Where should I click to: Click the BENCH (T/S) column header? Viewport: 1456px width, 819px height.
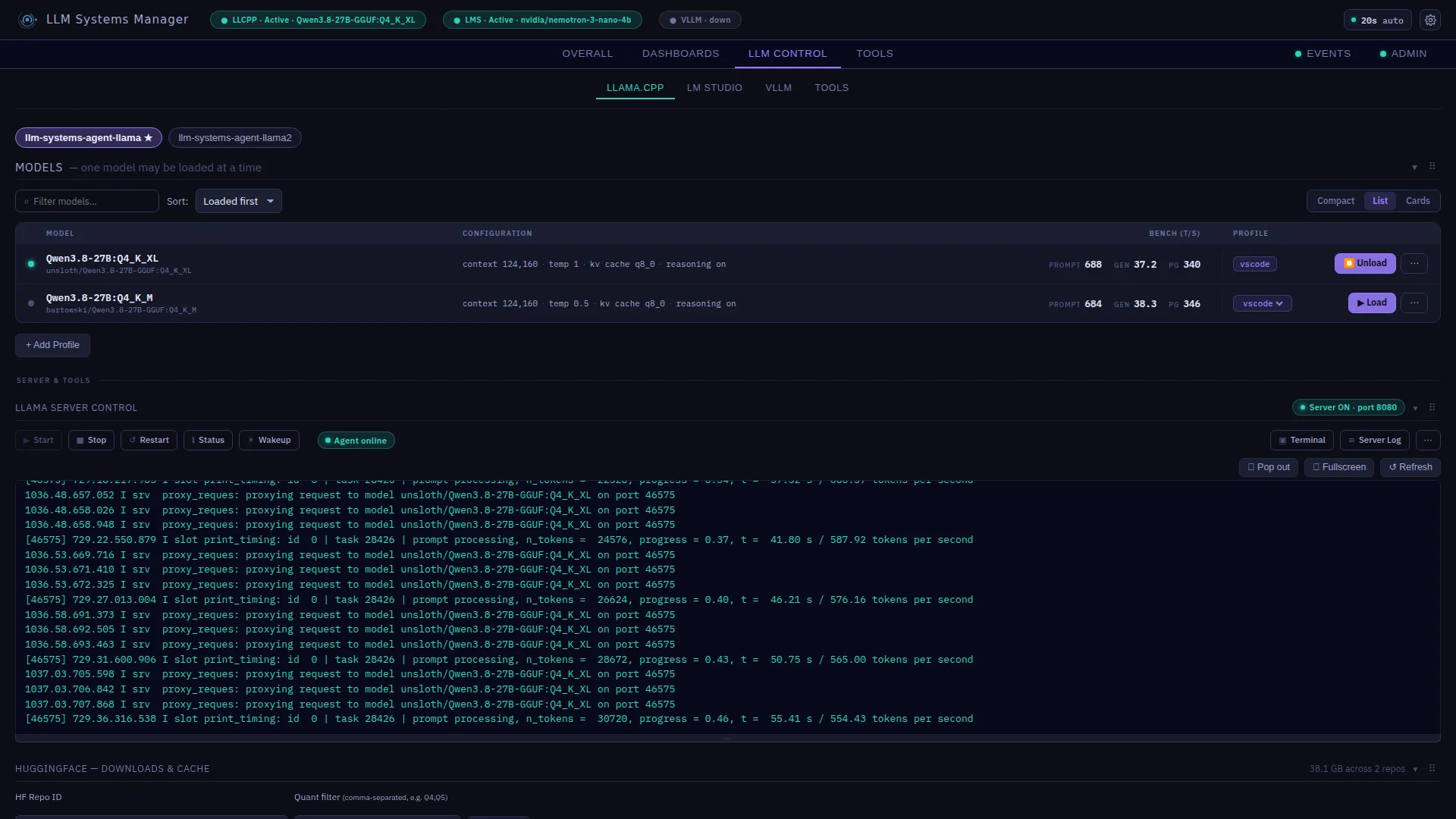click(1174, 234)
